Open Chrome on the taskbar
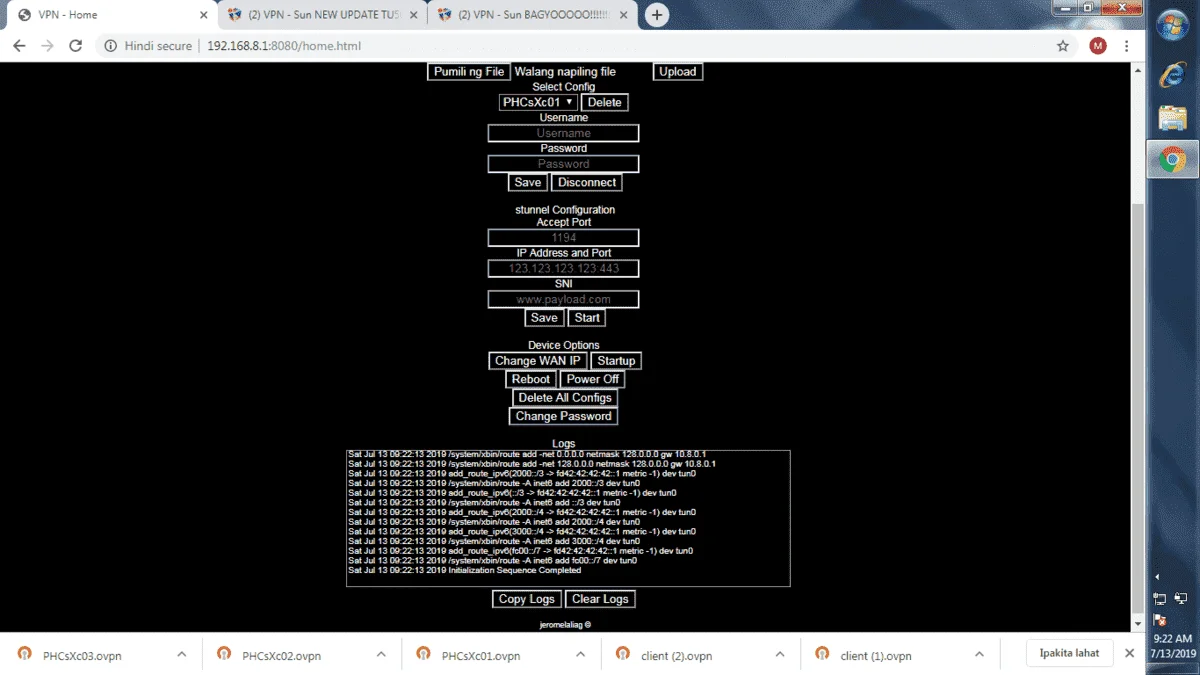Viewport: 1200px width, 675px height. (x=1172, y=160)
